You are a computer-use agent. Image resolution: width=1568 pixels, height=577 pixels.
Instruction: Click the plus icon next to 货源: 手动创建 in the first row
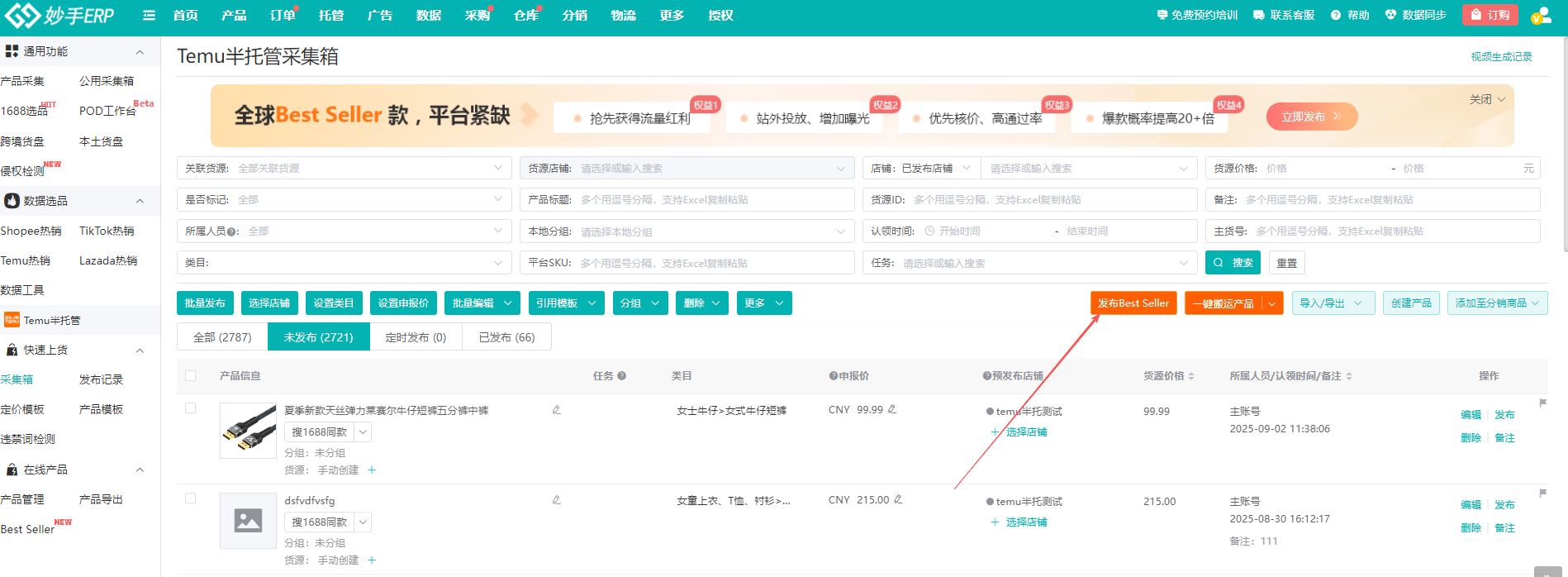pos(372,470)
